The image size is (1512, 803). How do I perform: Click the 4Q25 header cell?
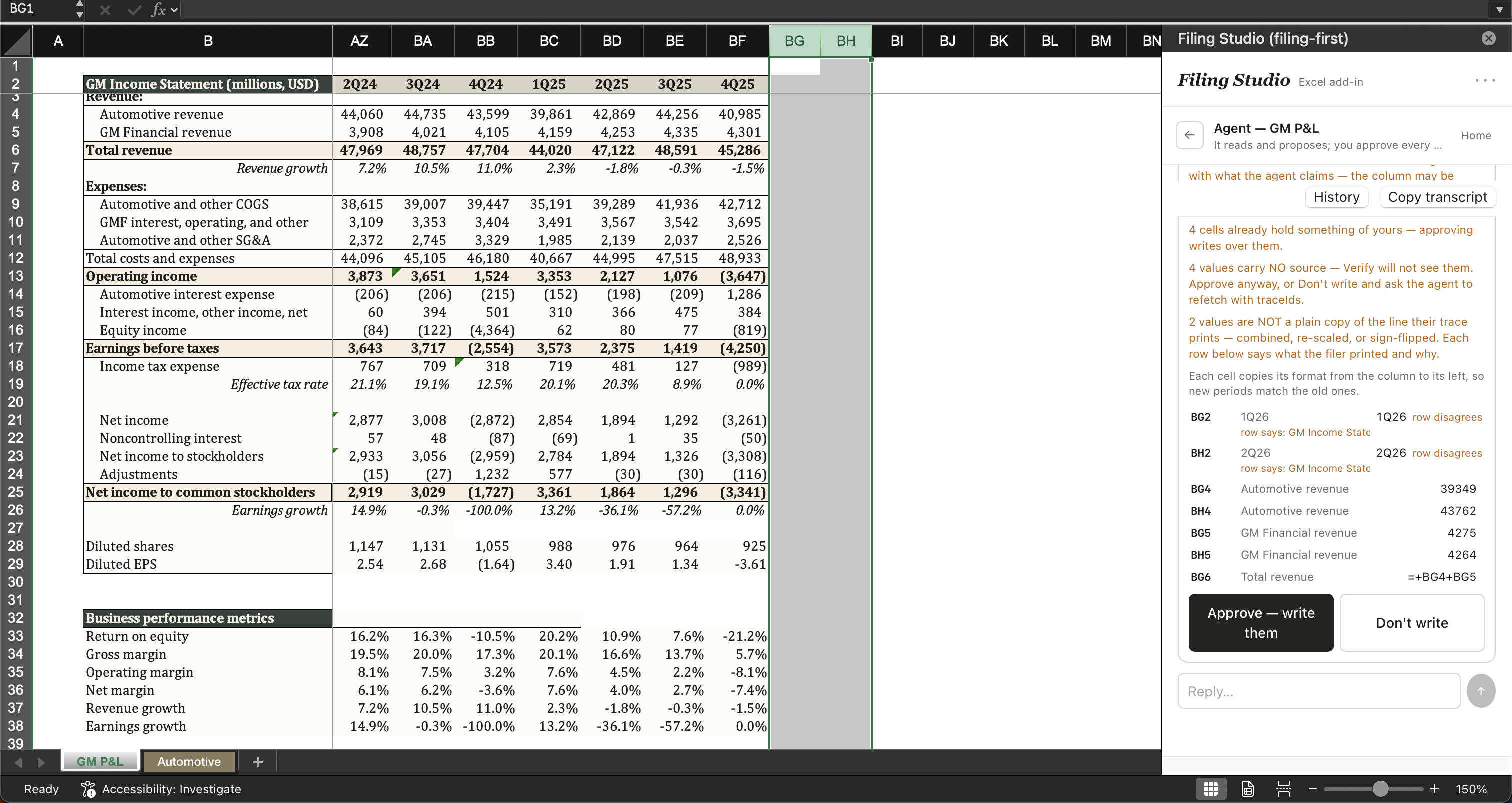[737, 84]
